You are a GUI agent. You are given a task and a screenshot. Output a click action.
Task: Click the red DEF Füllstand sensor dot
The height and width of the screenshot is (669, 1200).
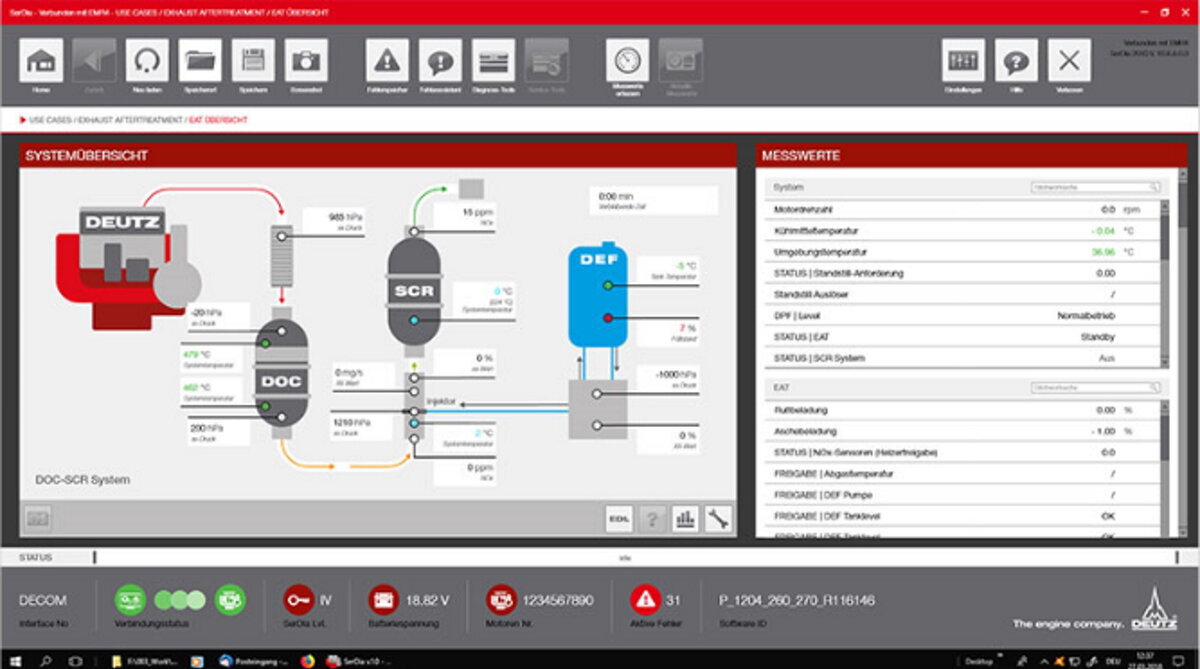(607, 318)
